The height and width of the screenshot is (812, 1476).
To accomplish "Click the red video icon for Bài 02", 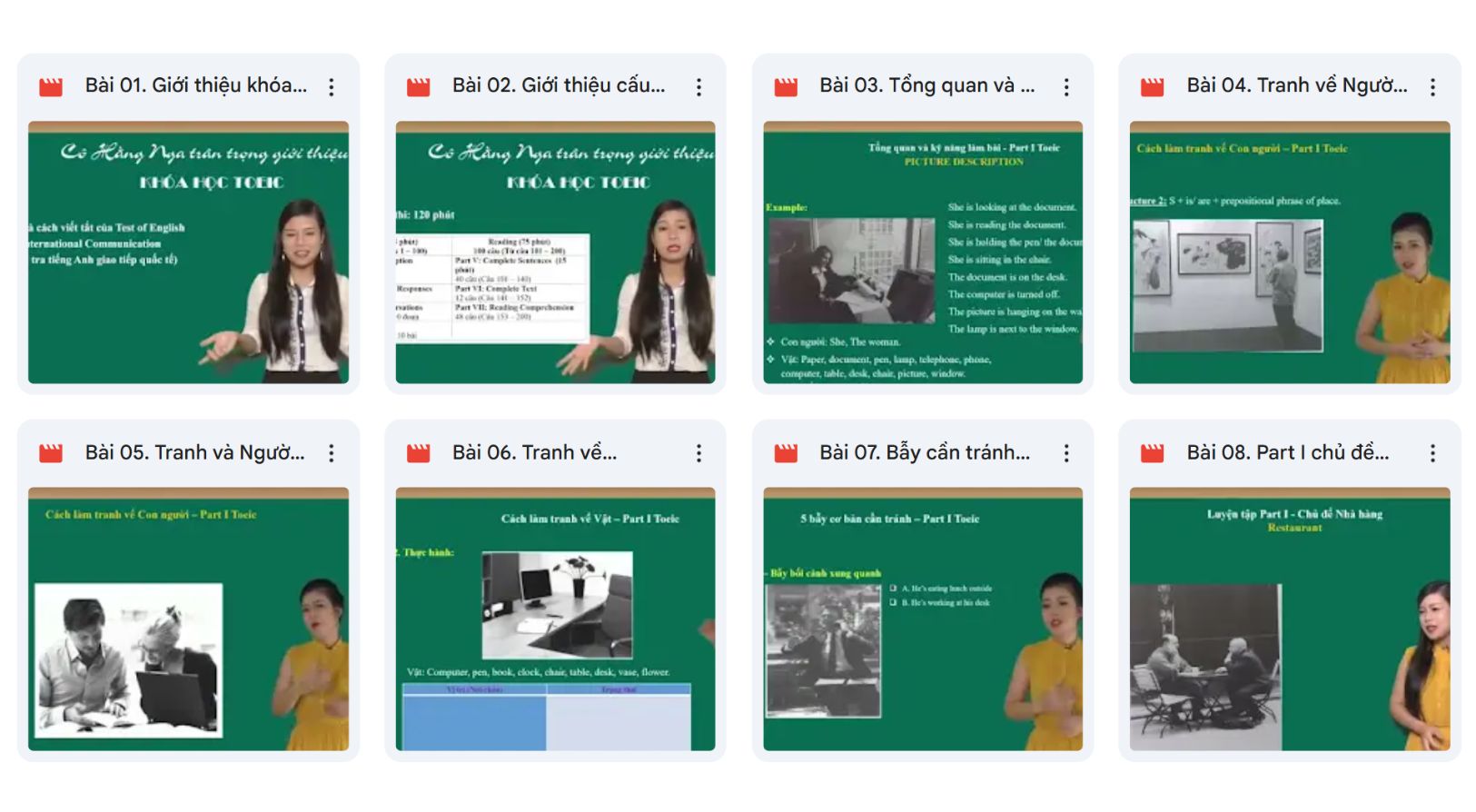I will (418, 87).
